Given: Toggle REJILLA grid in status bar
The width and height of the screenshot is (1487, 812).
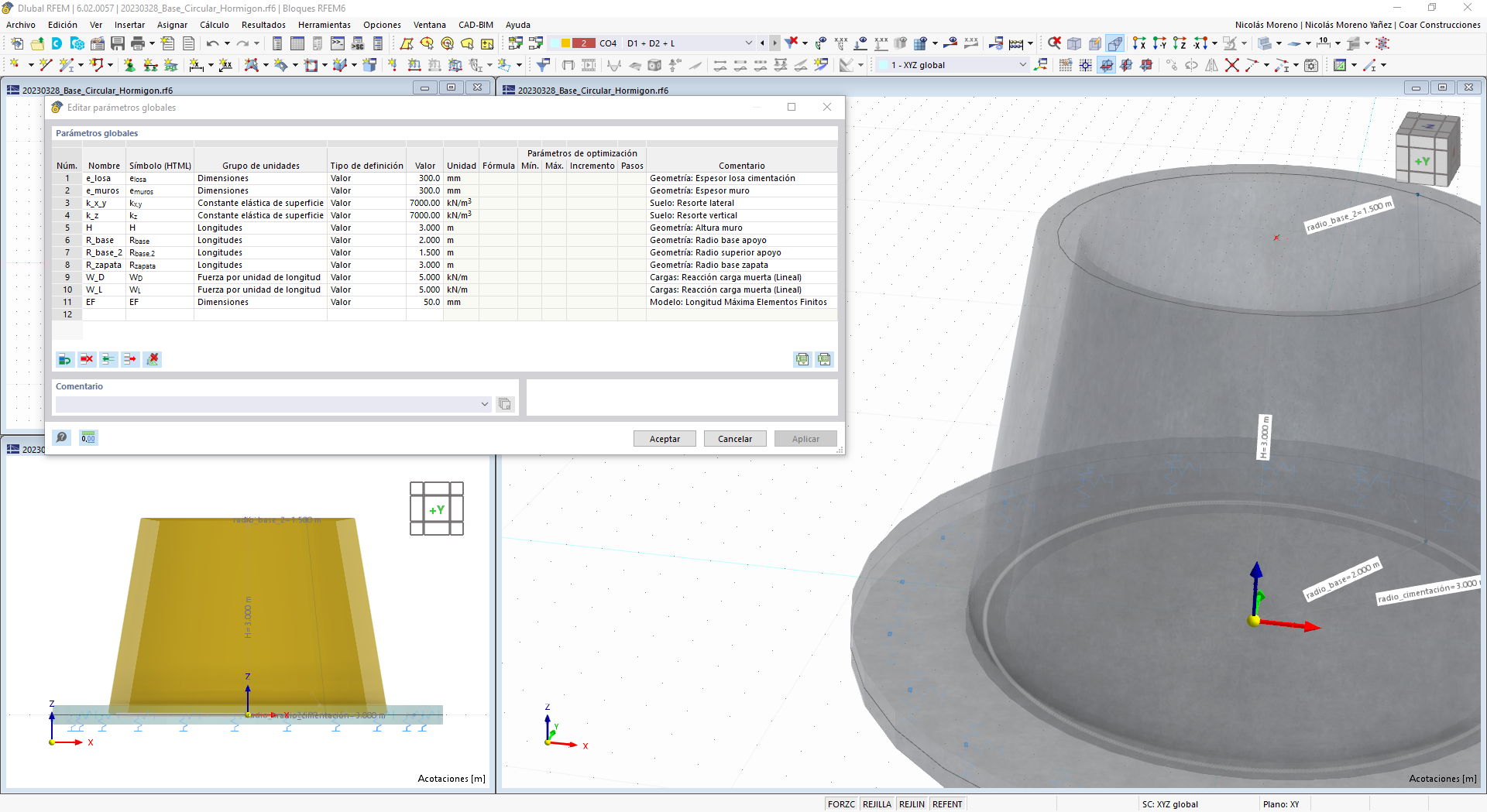Looking at the screenshot, I should [x=877, y=804].
